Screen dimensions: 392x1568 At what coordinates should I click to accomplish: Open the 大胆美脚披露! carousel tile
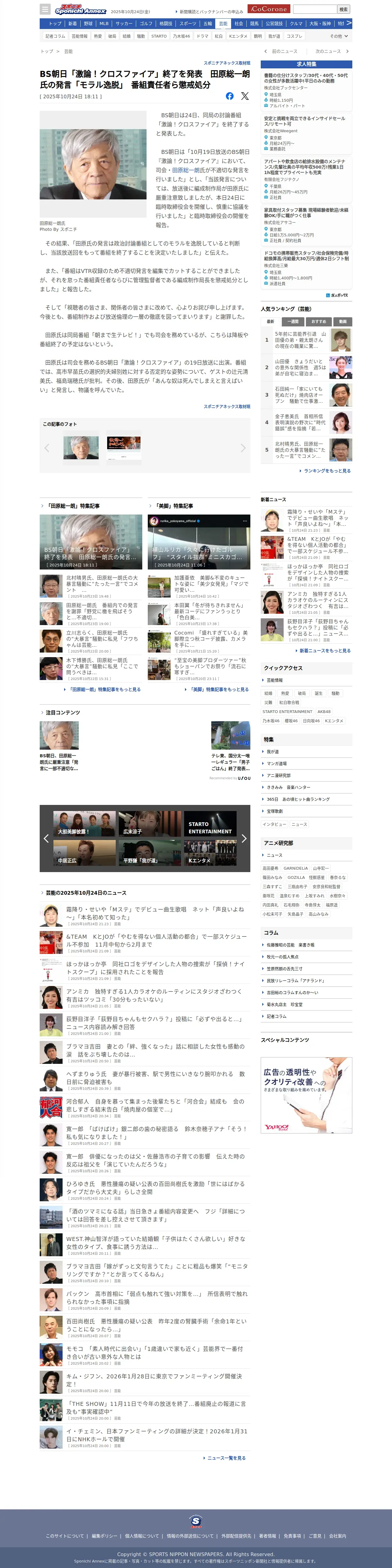tap(85, 824)
